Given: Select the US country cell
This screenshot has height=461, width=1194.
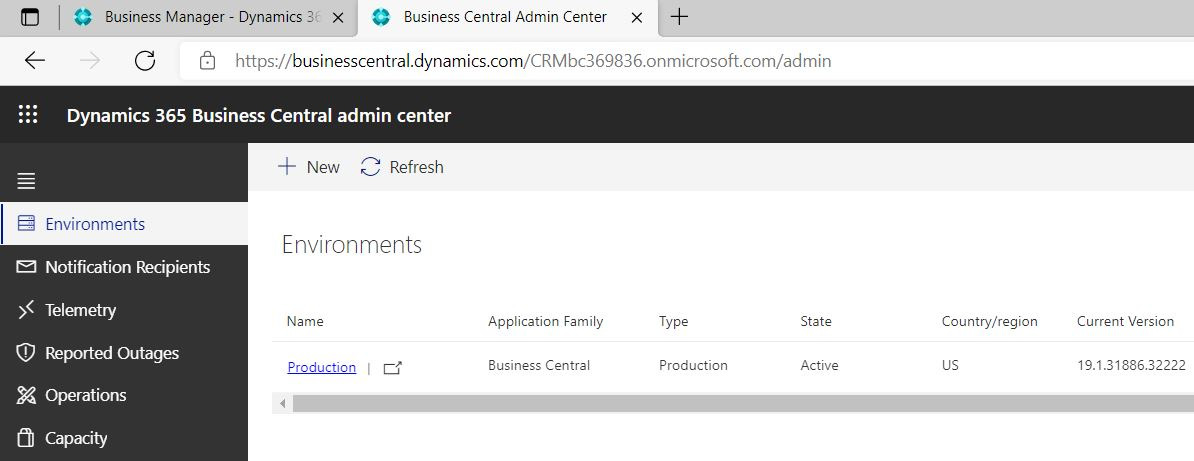Looking at the screenshot, I should click(x=950, y=365).
